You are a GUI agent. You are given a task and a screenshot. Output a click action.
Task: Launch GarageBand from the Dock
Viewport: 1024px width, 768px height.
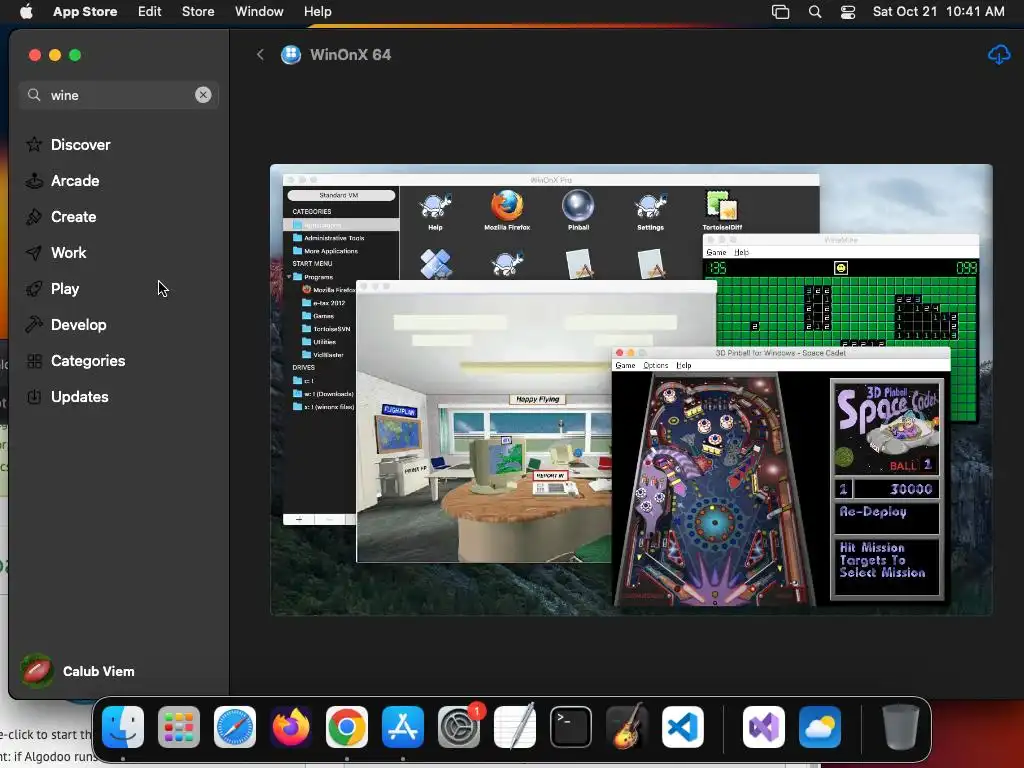click(627, 727)
